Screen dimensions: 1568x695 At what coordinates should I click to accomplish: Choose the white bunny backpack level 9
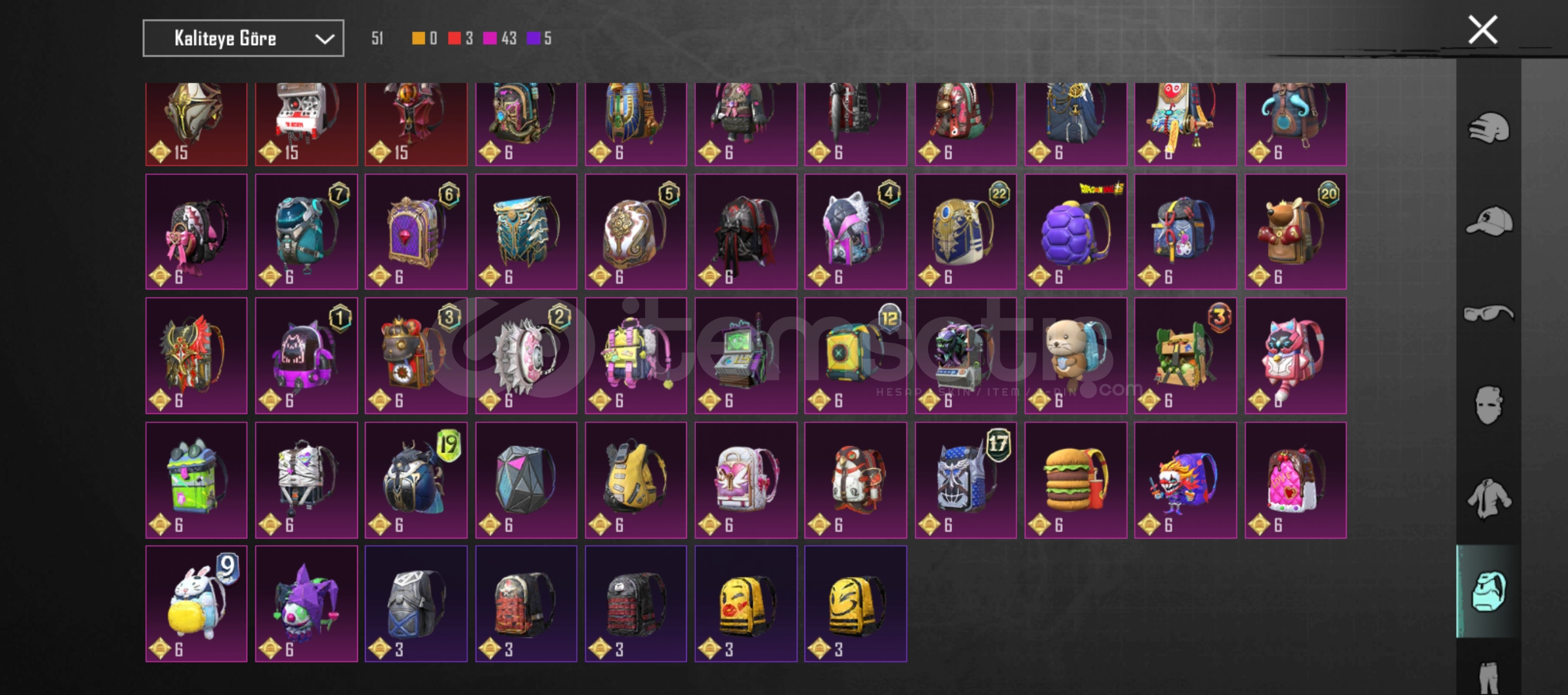pyautogui.click(x=196, y=604)
